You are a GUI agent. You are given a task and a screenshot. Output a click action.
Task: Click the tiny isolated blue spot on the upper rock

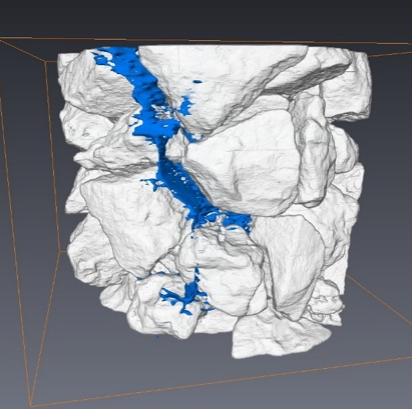pos(198,81)
